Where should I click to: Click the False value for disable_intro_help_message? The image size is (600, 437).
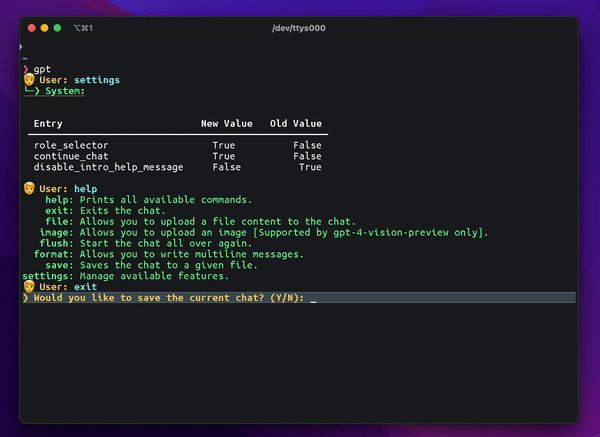coord(227,167)
